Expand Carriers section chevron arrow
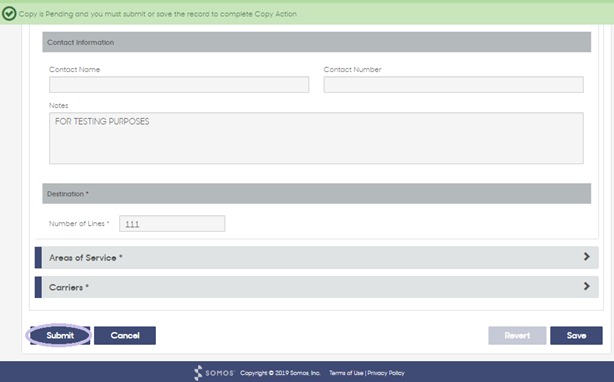This screenshot has width=614, height=382. click(x=586, y=286)
